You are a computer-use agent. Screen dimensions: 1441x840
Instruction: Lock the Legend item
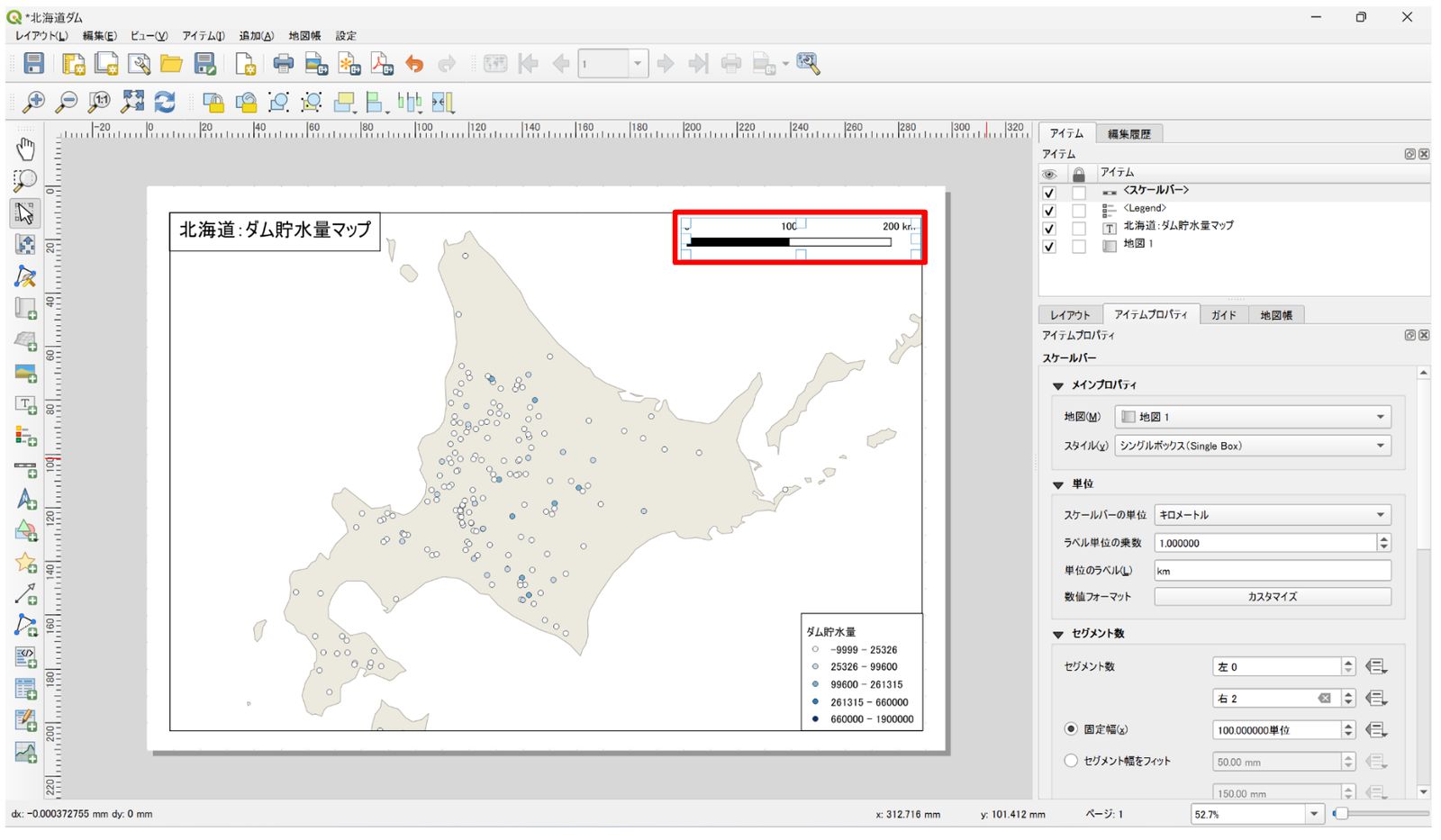click(x=1078, y=211)
